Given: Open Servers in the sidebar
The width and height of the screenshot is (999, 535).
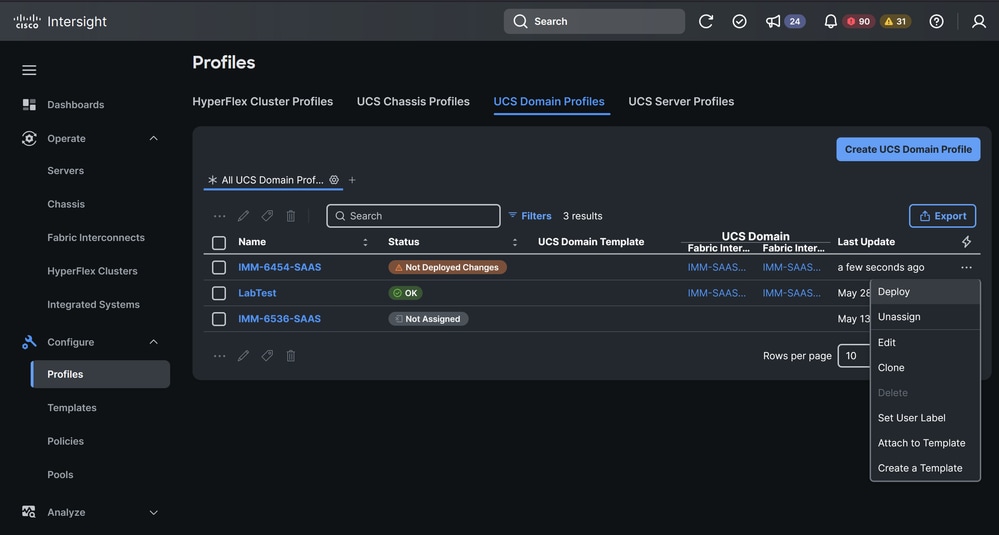Looking at the screenshot, I should click(x=66, y=171).
